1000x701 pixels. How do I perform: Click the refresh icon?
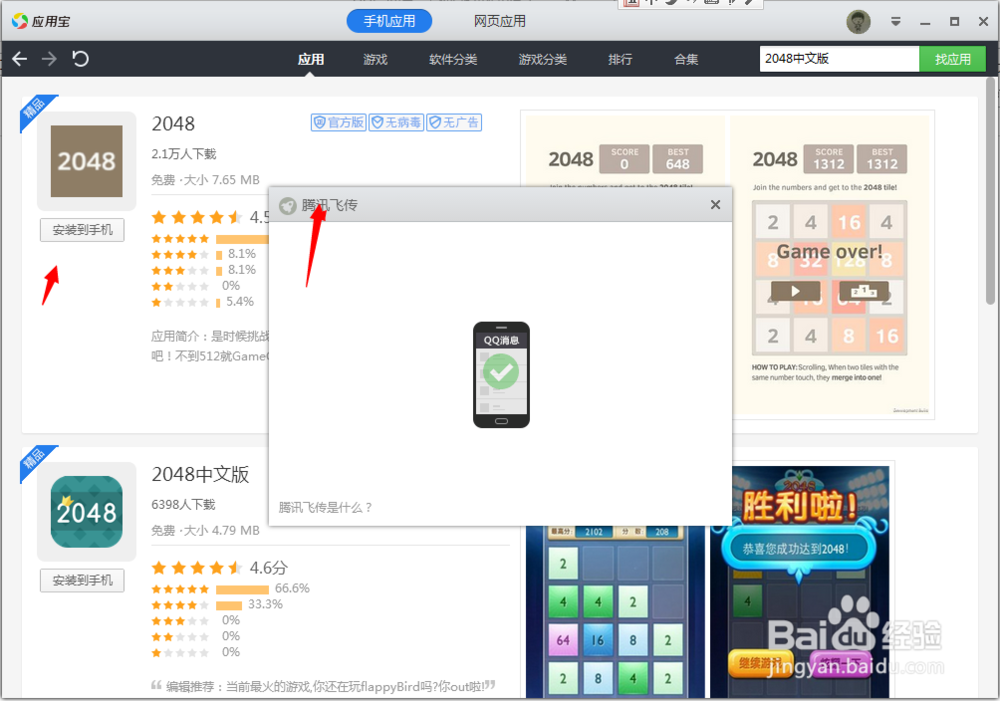80,59
